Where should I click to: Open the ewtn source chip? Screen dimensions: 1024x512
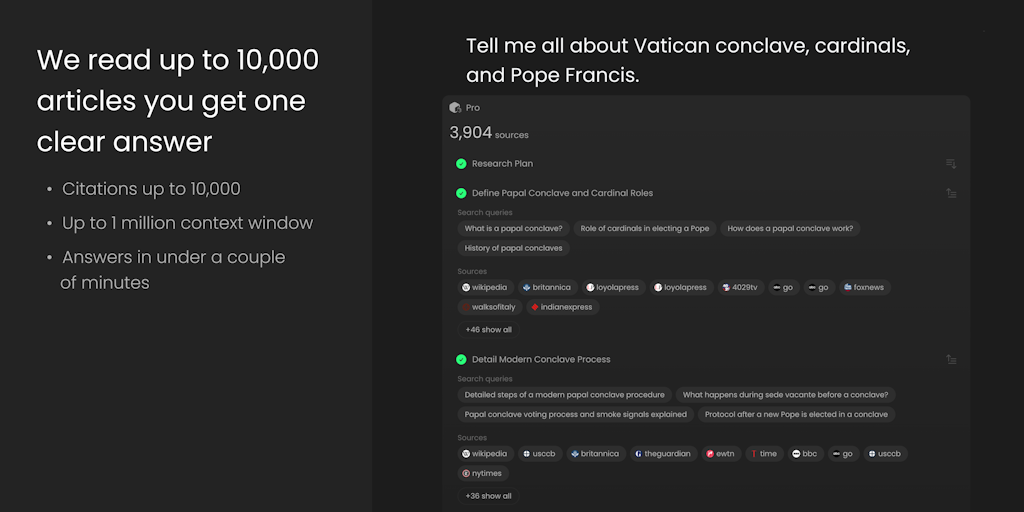click(722, 454)
